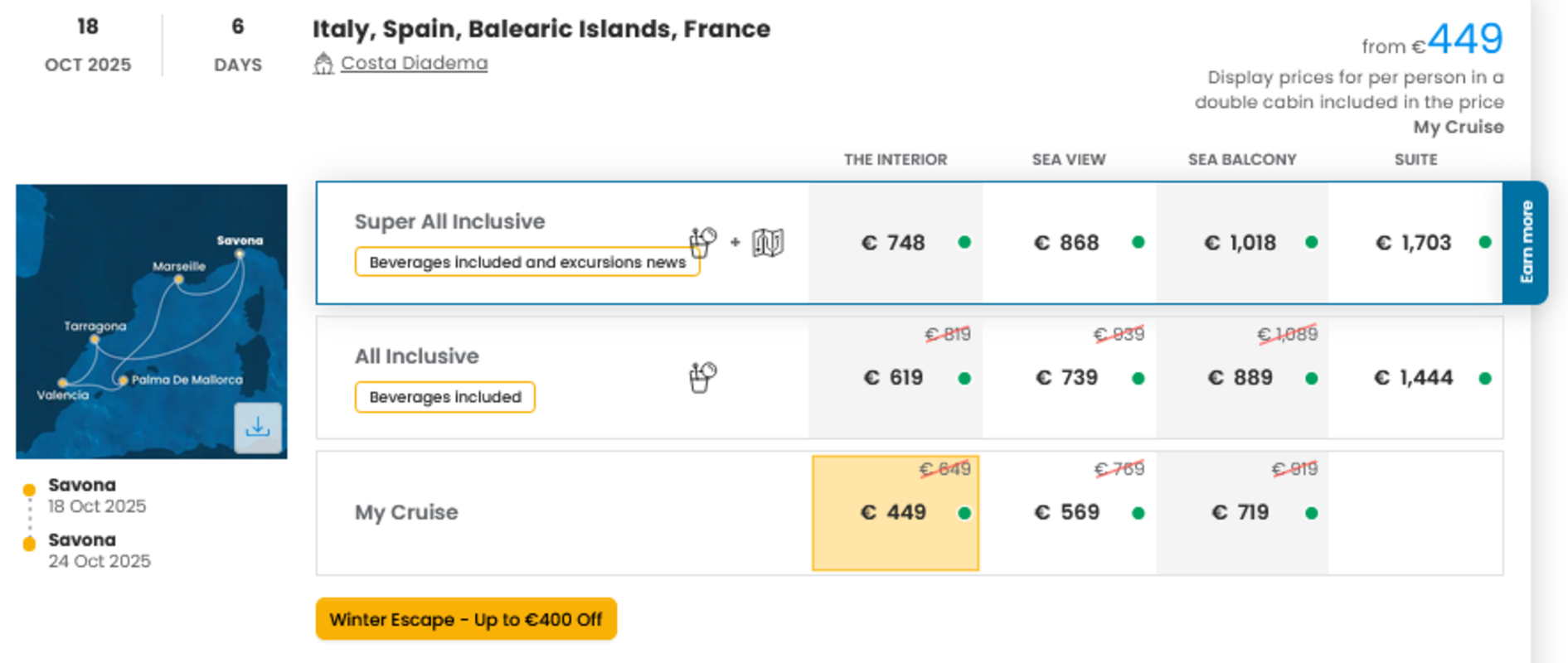1568x663 pixels.
Task: Click Beverages included and excursions news badge
Action: pos(527,262)
